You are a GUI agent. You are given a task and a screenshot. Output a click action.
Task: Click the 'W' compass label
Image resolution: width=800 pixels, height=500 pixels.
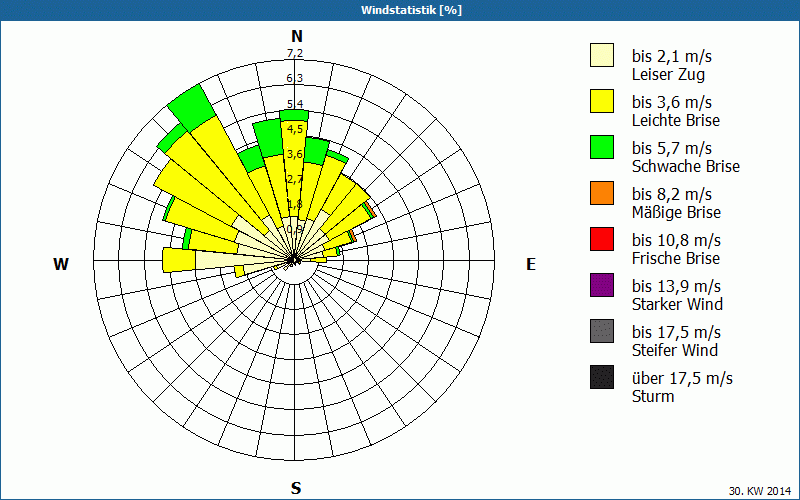(61, 264)
